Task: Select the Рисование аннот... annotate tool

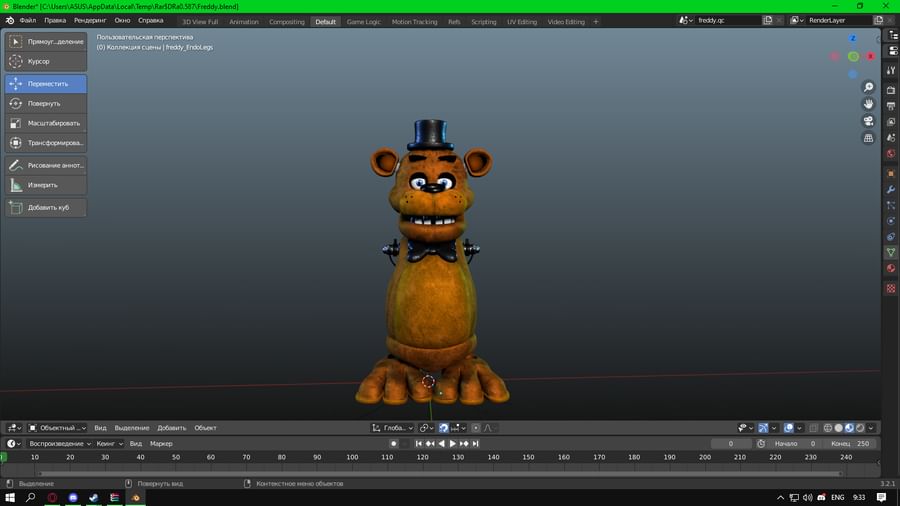Action: tap(46, 165)
